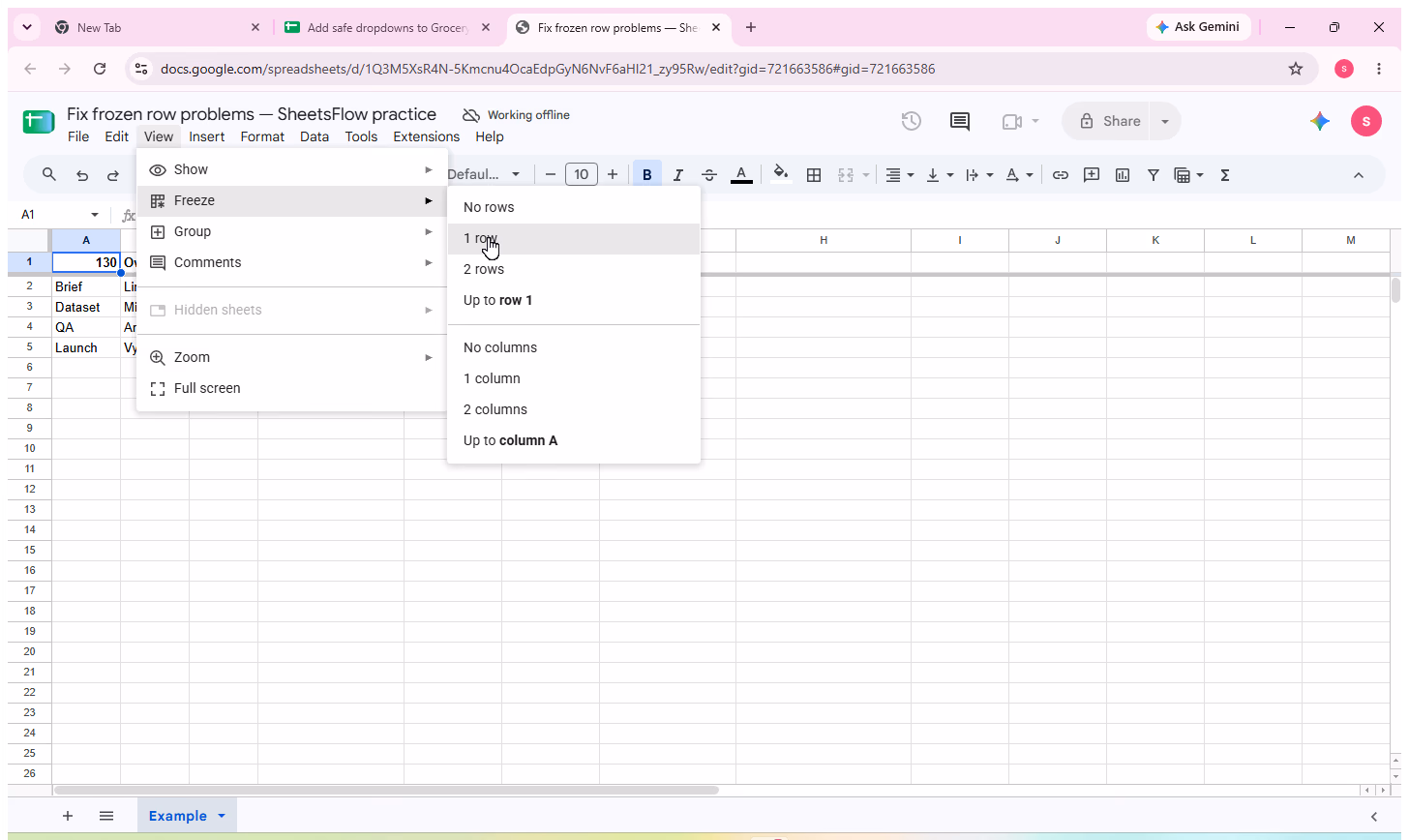This screenshot has height=840, width=1409.
Task: Toggle bold formatting button
Action: [x=646, y=175]
